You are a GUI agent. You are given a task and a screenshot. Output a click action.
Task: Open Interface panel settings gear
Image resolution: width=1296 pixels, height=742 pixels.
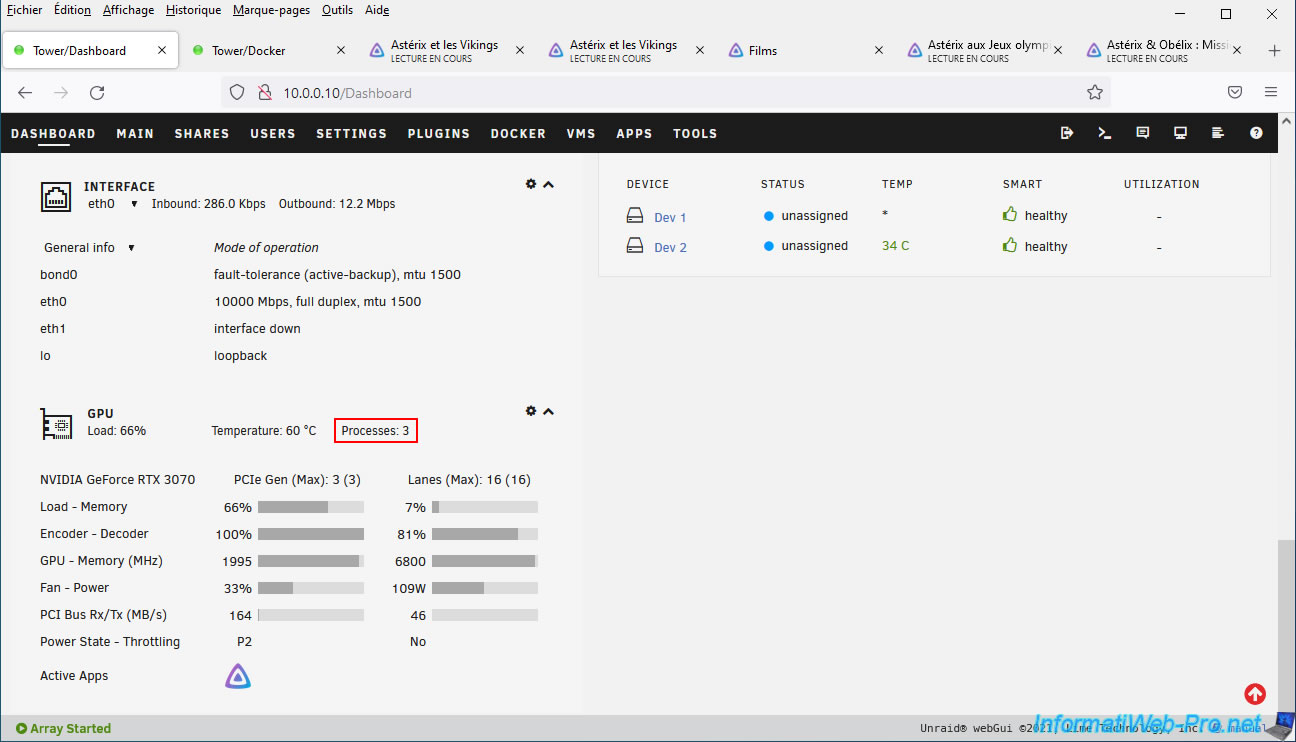pyautogui.click(x=531, y=184)
